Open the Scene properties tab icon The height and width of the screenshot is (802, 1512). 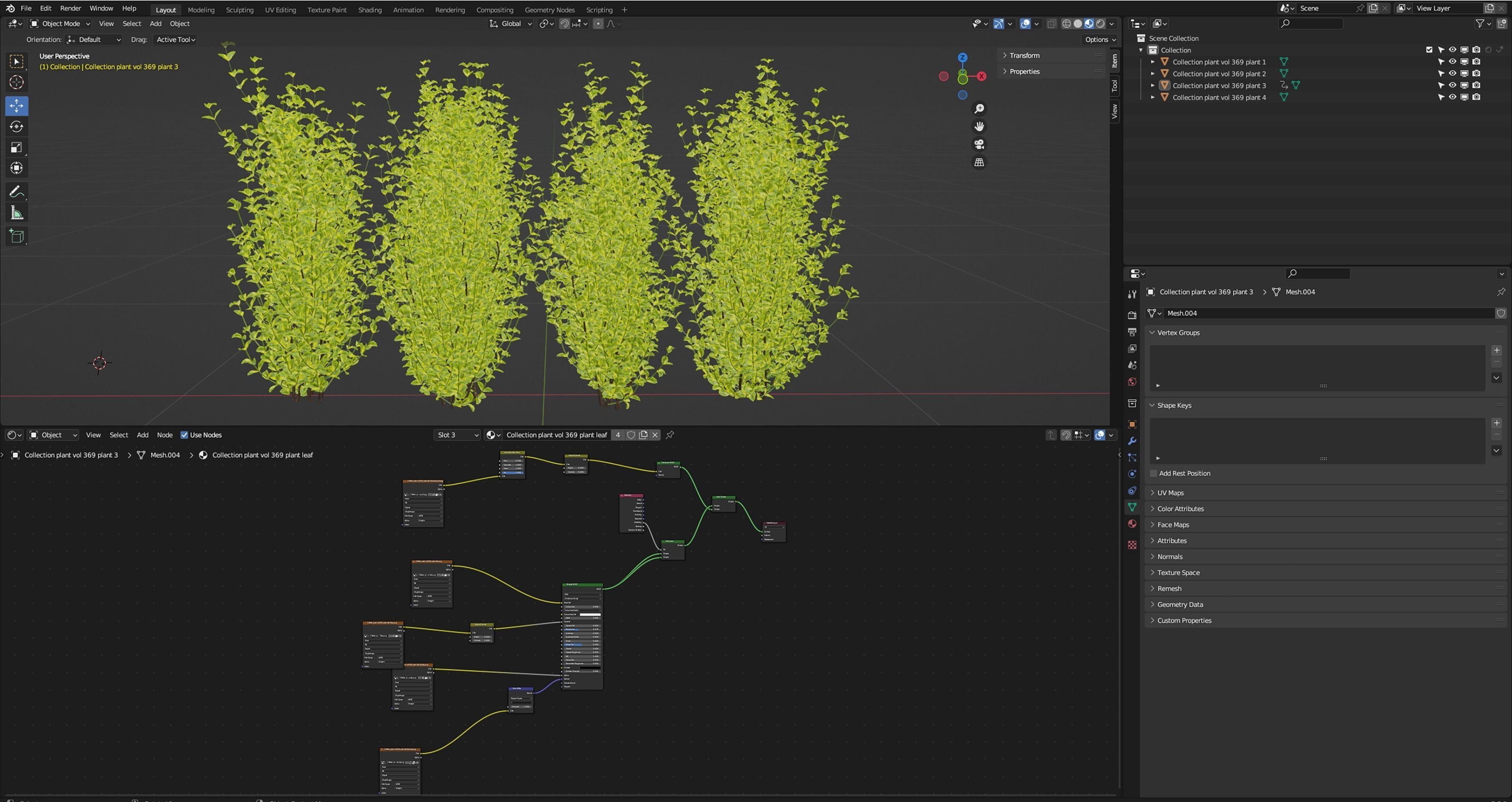1132,365
